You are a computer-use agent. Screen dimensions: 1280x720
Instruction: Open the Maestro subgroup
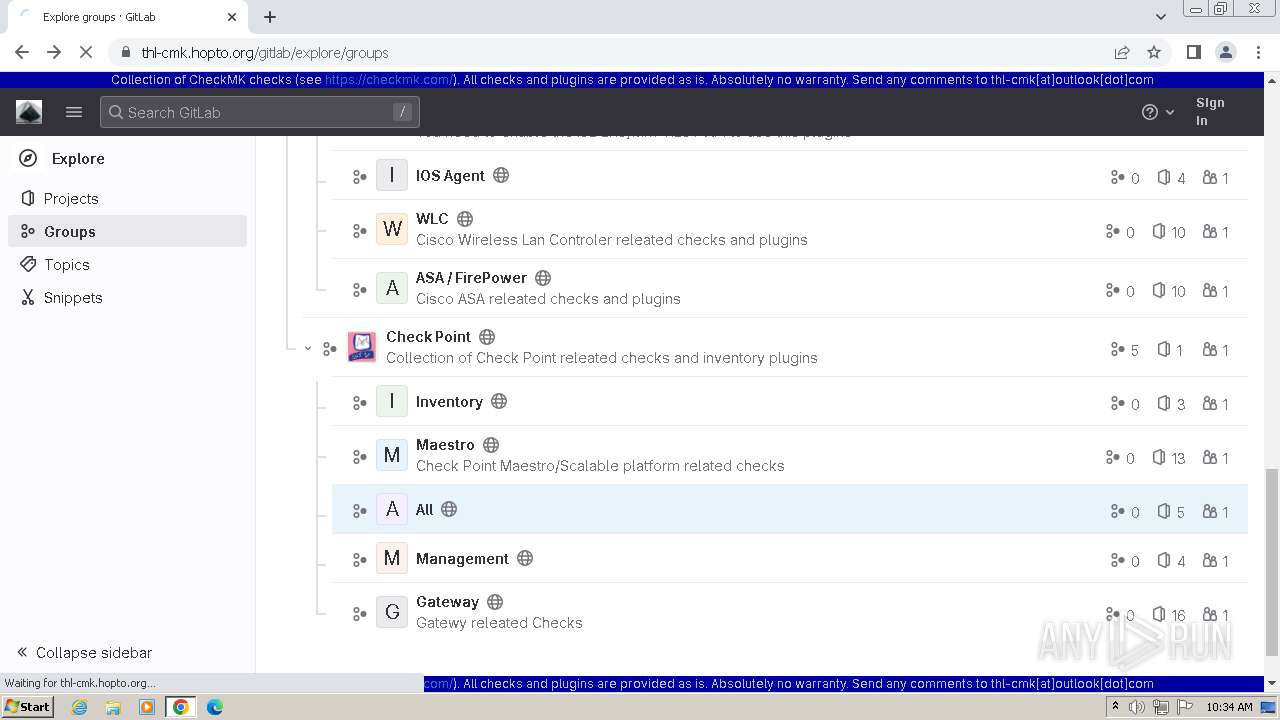[x=445, y=444]
